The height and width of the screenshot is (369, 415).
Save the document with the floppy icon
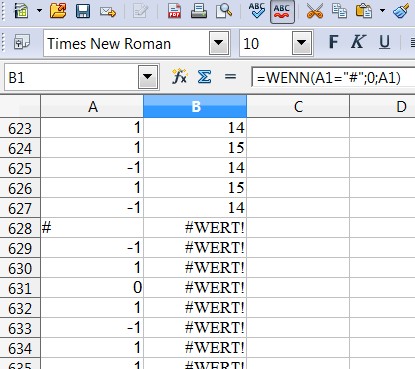83,11
